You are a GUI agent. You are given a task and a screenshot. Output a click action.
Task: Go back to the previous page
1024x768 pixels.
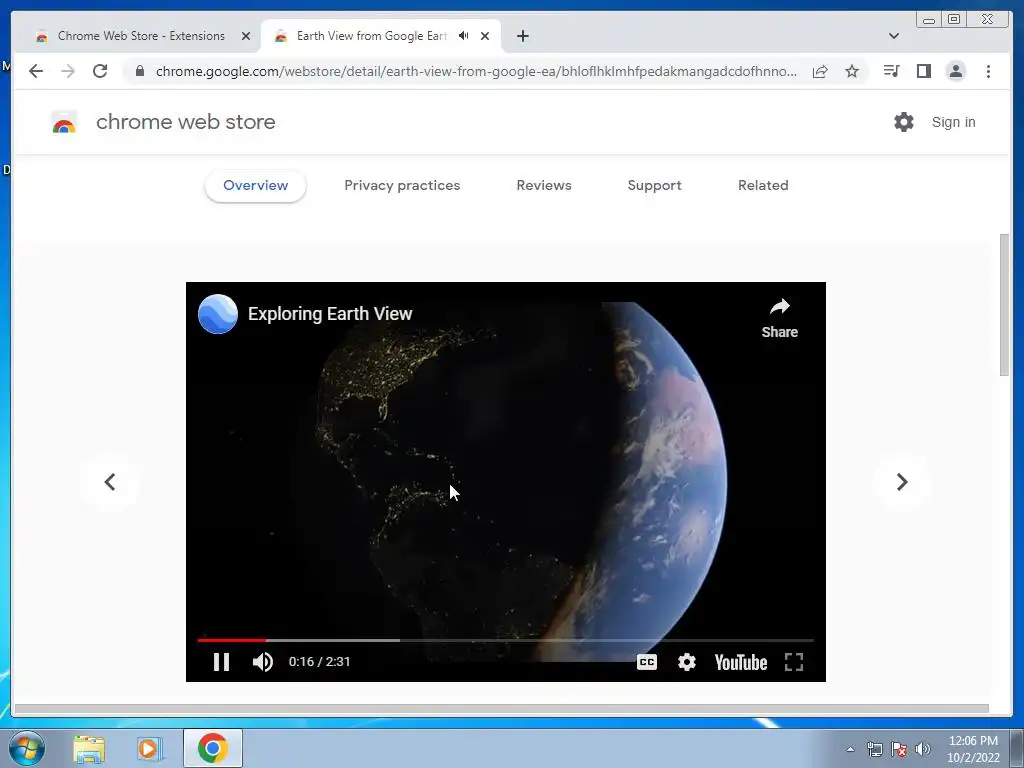36,71
